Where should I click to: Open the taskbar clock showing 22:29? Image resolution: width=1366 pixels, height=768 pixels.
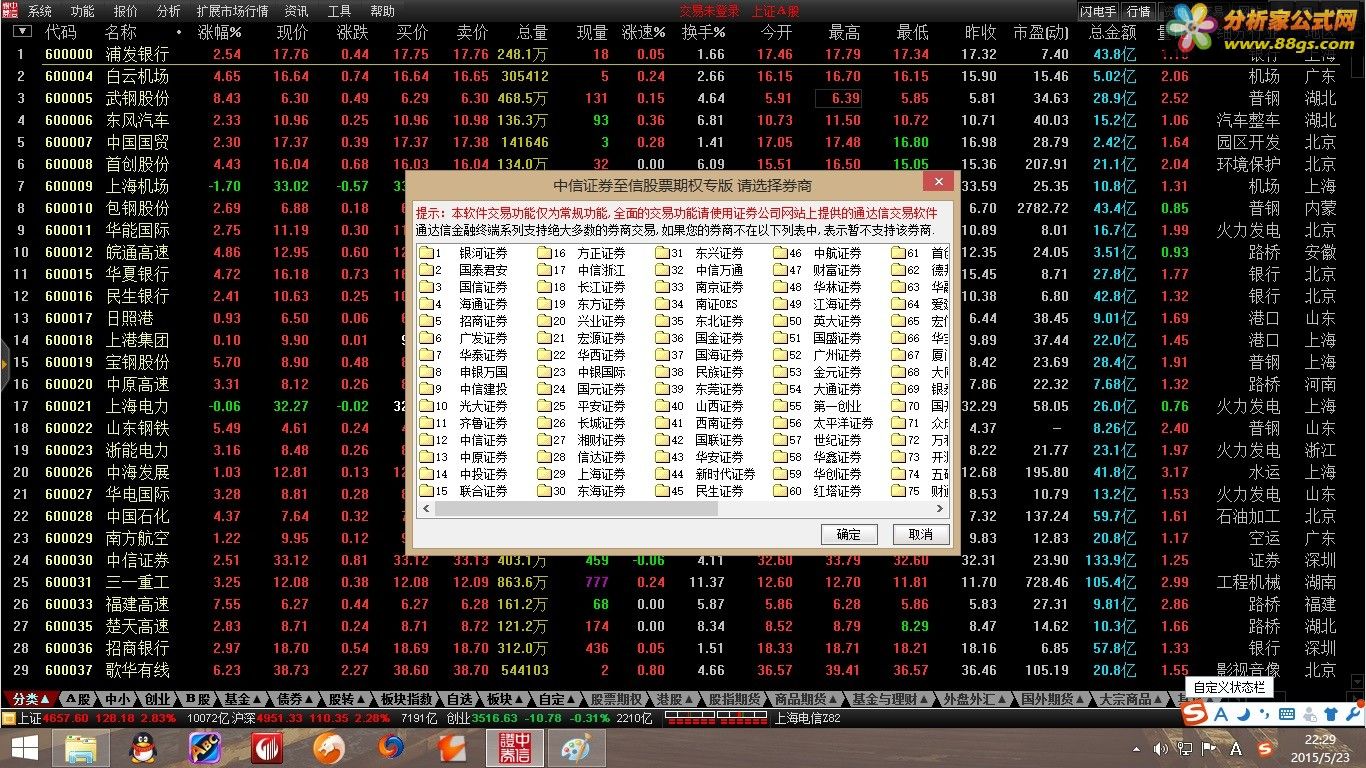(x=1320, y=747)
